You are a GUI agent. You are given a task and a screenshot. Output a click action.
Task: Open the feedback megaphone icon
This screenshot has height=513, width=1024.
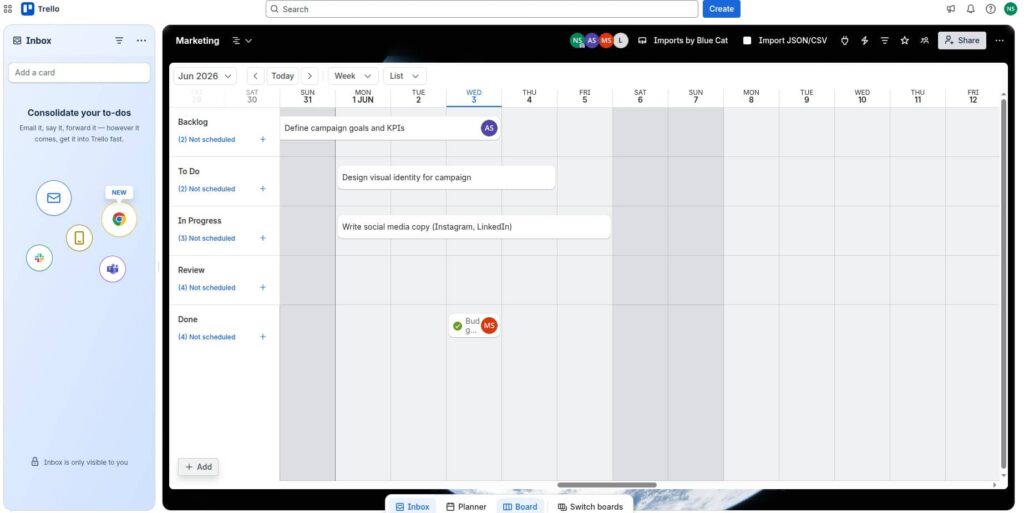pos(951,9)
